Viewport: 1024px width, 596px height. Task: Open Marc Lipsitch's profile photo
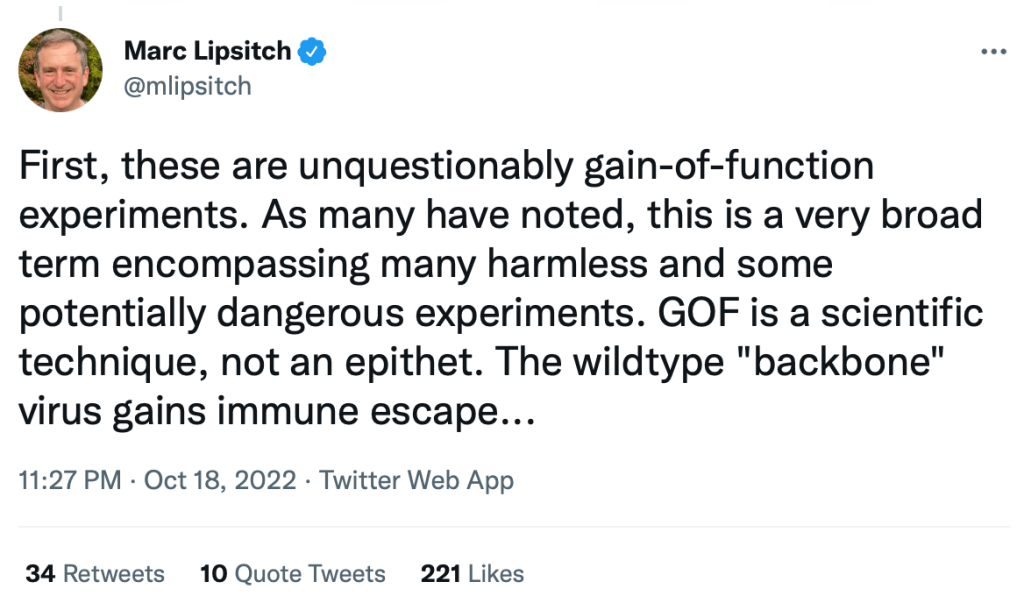point(61,69)
